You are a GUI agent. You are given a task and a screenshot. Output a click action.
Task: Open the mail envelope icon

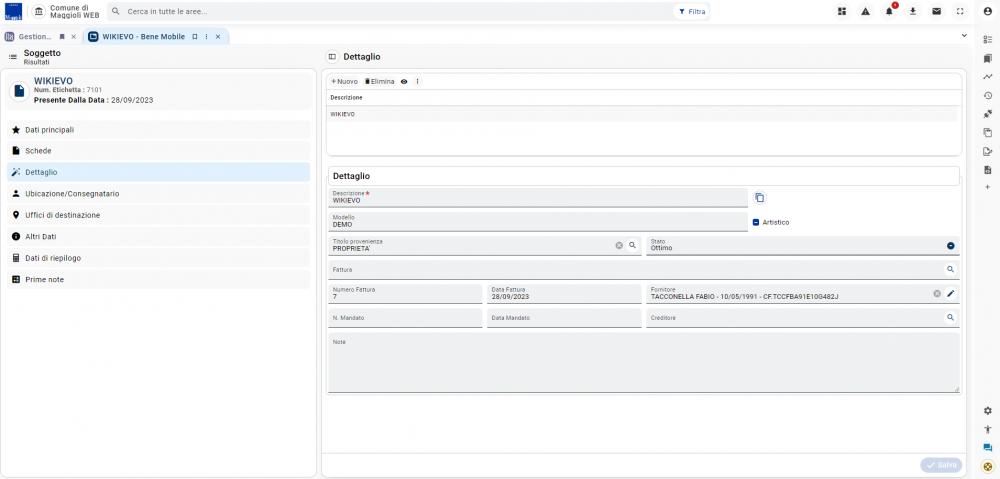[936, 11]
